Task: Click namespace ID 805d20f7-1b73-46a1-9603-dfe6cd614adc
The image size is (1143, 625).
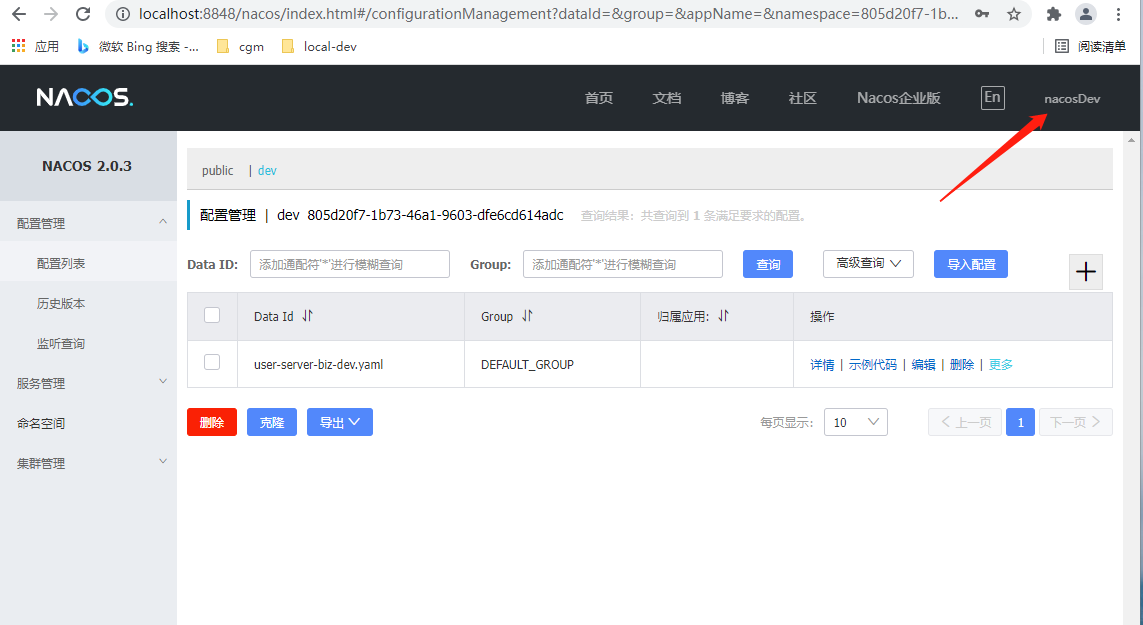Action: [435, 215]
